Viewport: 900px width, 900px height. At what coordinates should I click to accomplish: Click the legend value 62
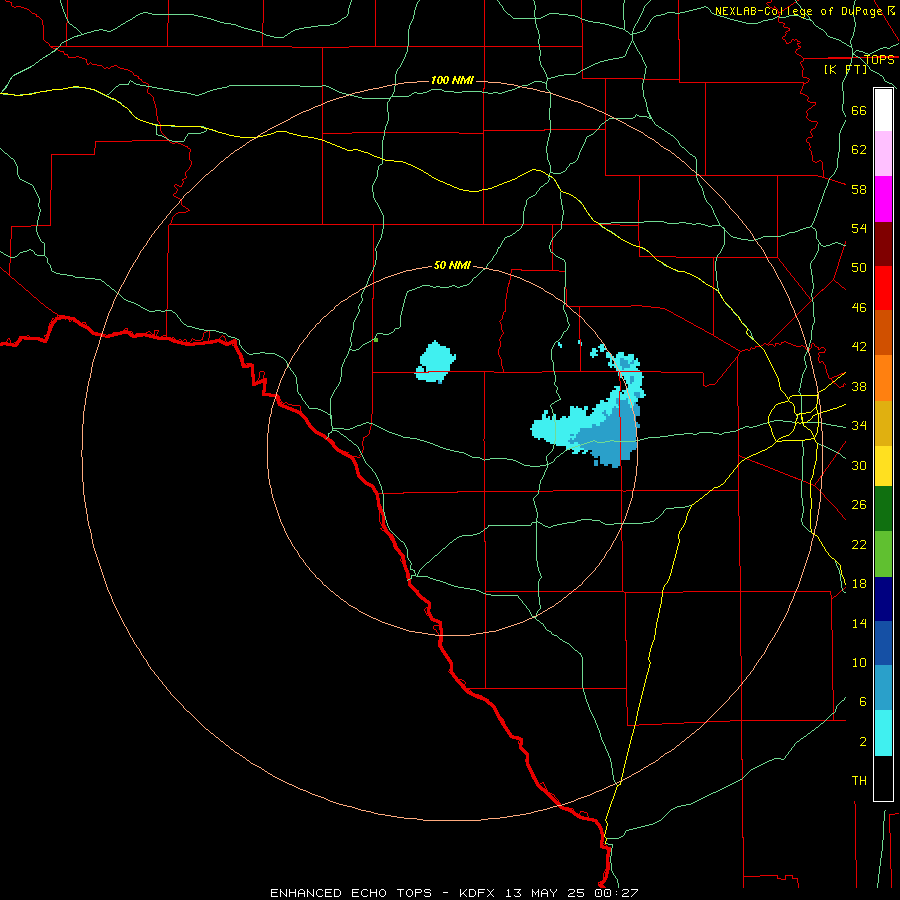(859, 150)
